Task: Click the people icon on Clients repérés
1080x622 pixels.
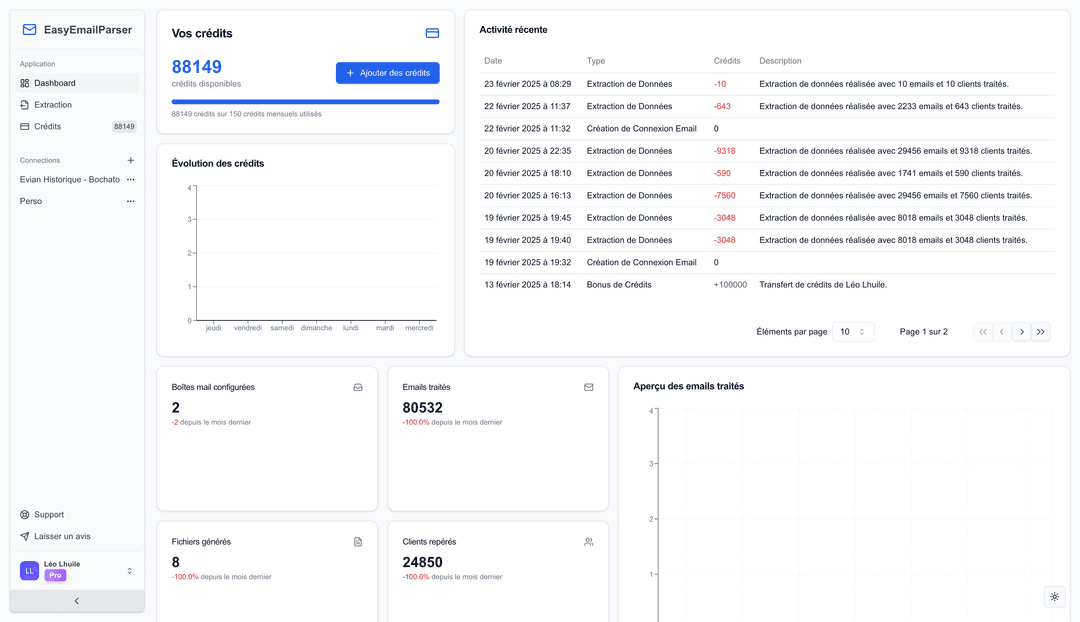Action: (x=588, y=542)
